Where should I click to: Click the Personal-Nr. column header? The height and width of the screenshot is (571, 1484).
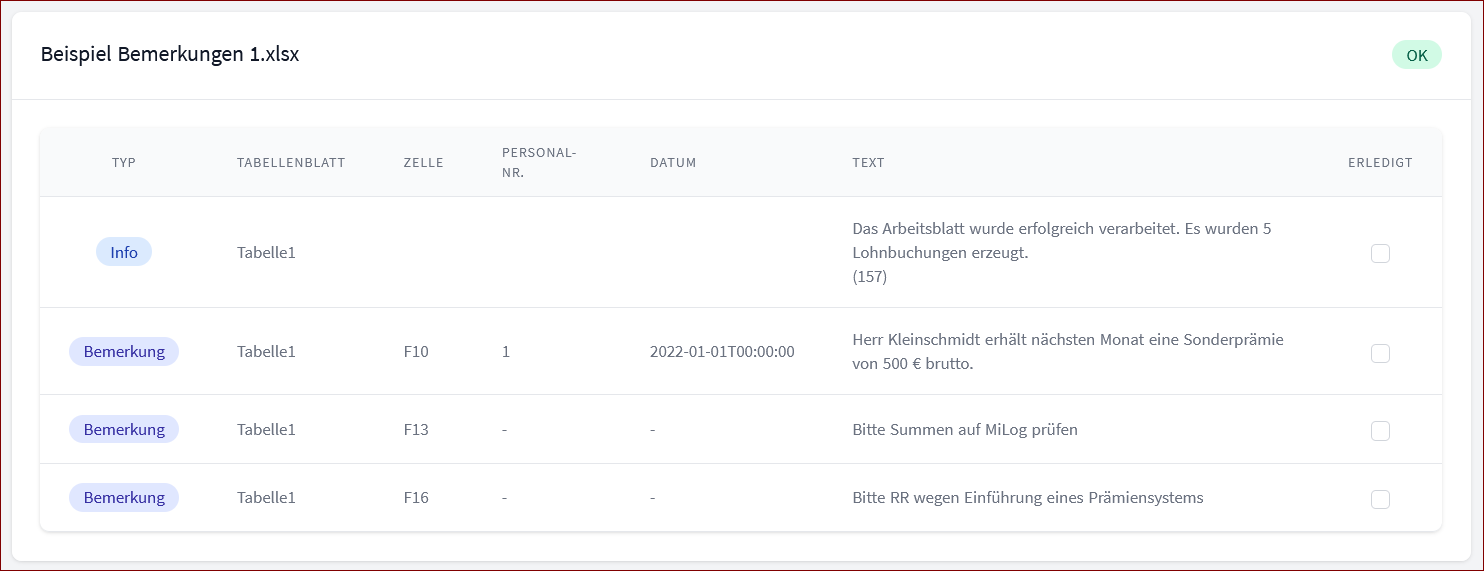click(540, 162)
